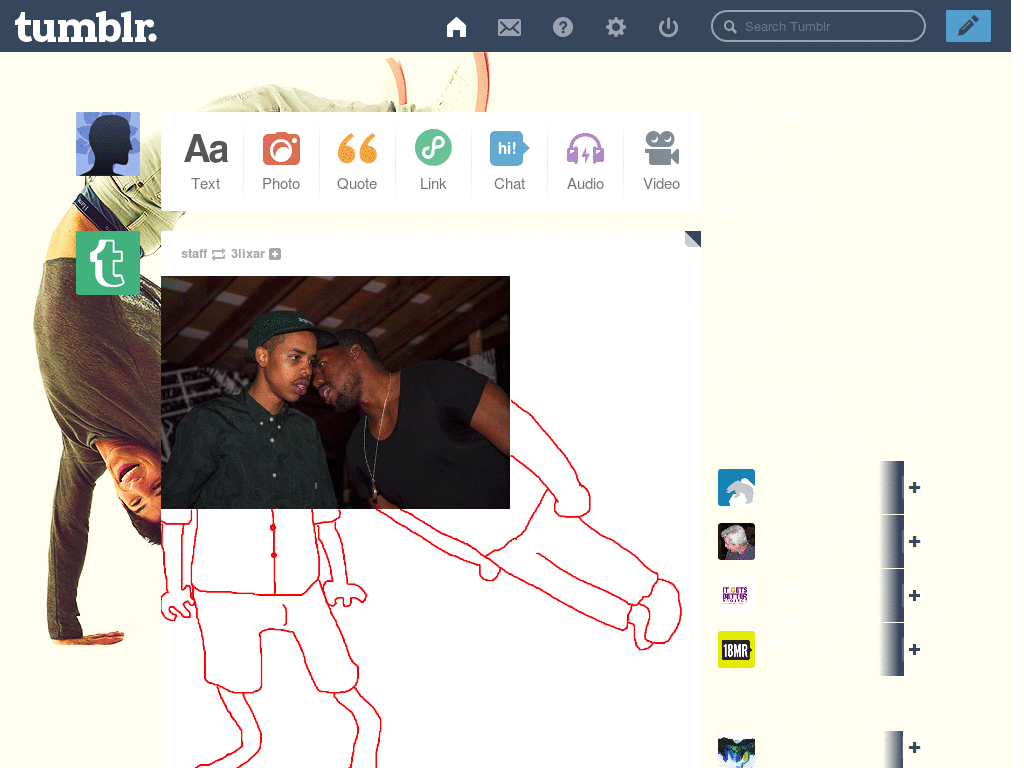
Task: Open the reblogged photo of two men
Action: (x=335, y=392)
